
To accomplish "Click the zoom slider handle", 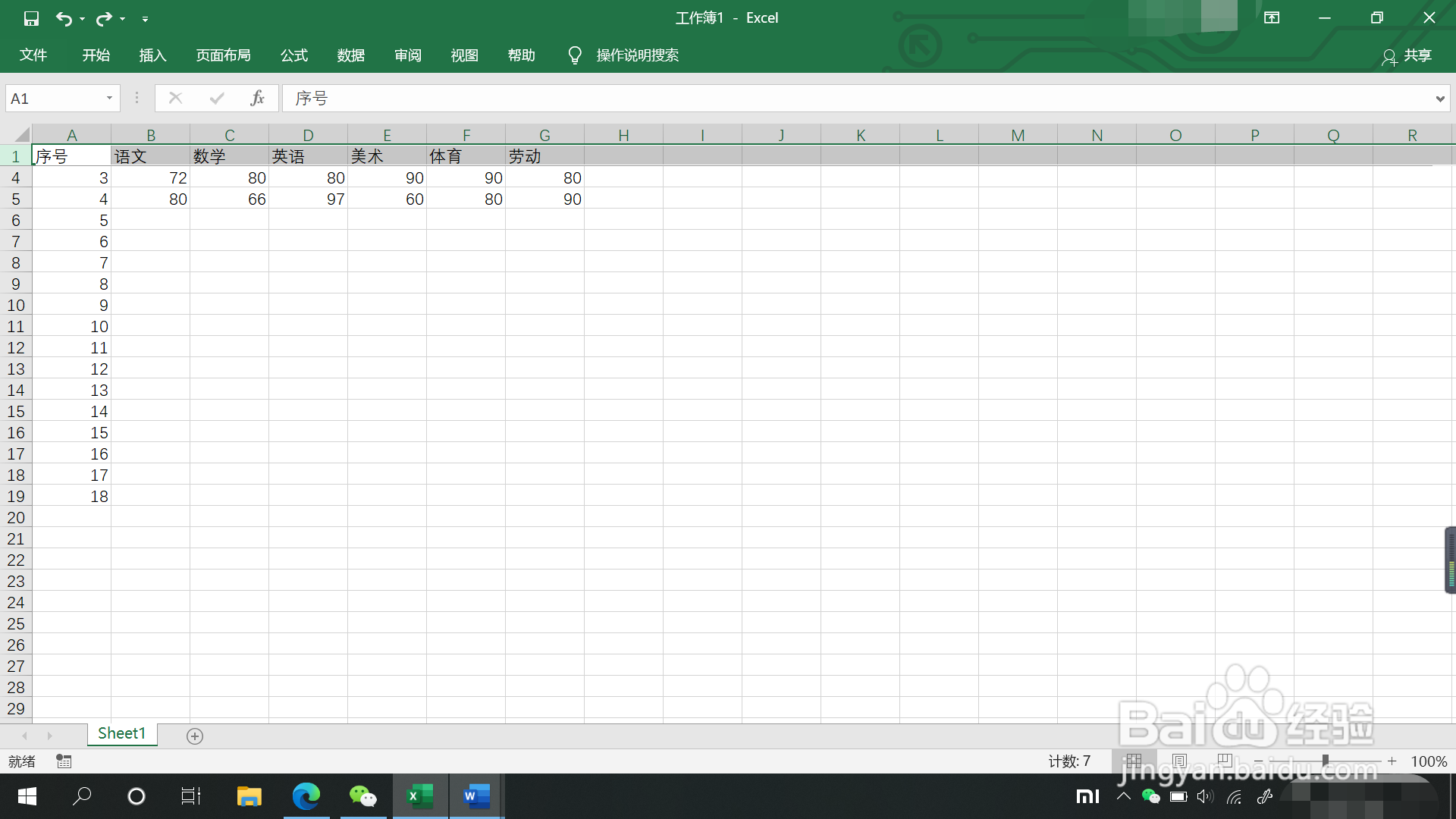I will click(x=1325, y=761).
